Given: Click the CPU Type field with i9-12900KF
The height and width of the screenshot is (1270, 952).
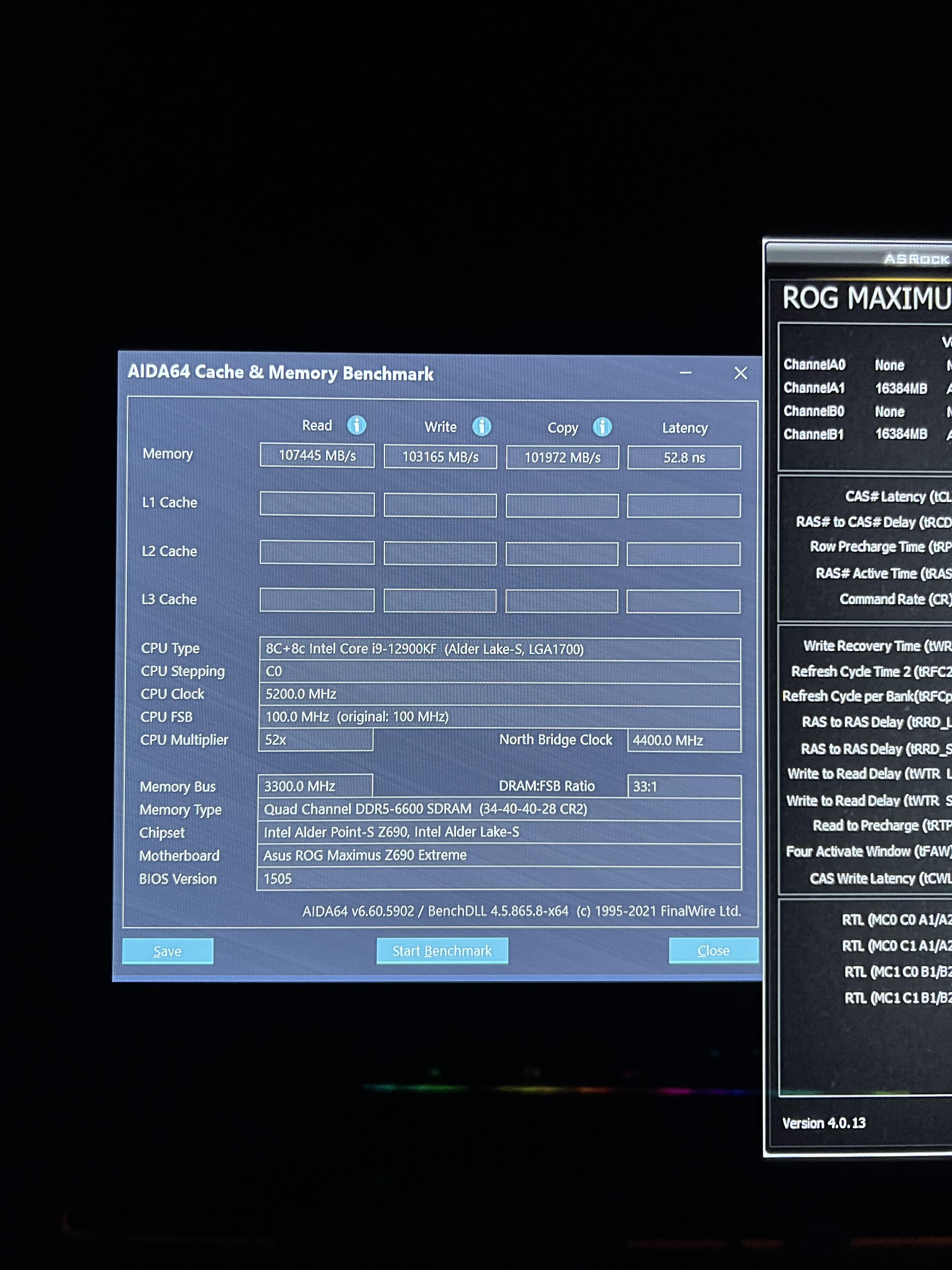Looking at the screenshot, I should [x=500, y=649].
